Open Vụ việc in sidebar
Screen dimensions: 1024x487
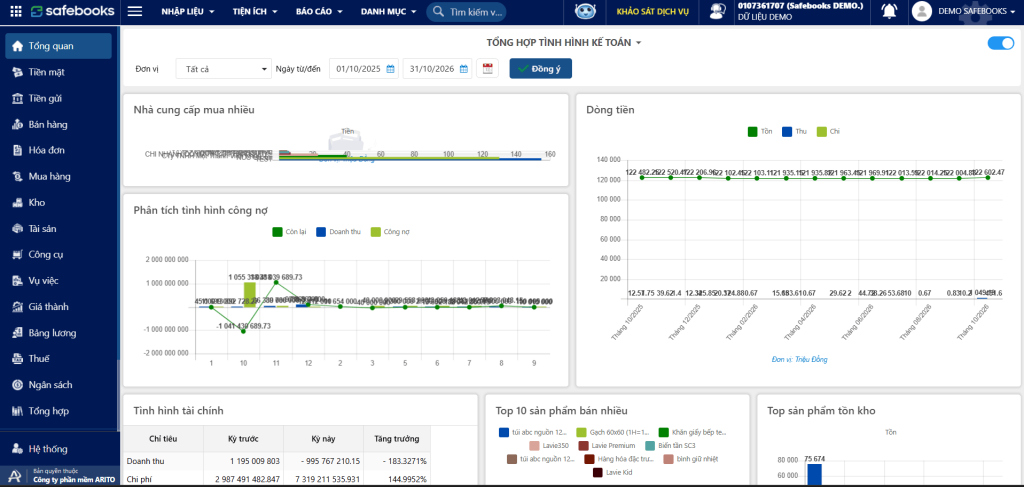click(x=59, y=281)
